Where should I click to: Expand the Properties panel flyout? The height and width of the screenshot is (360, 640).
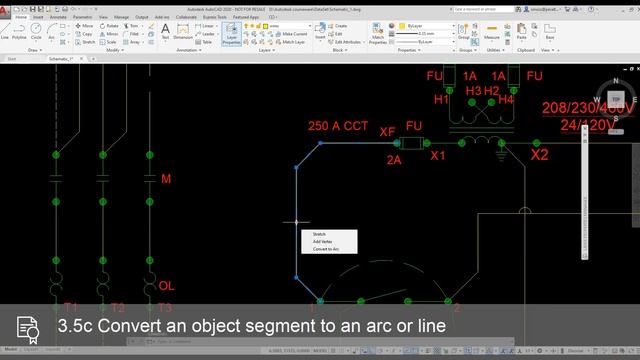[x=409, y=50]
